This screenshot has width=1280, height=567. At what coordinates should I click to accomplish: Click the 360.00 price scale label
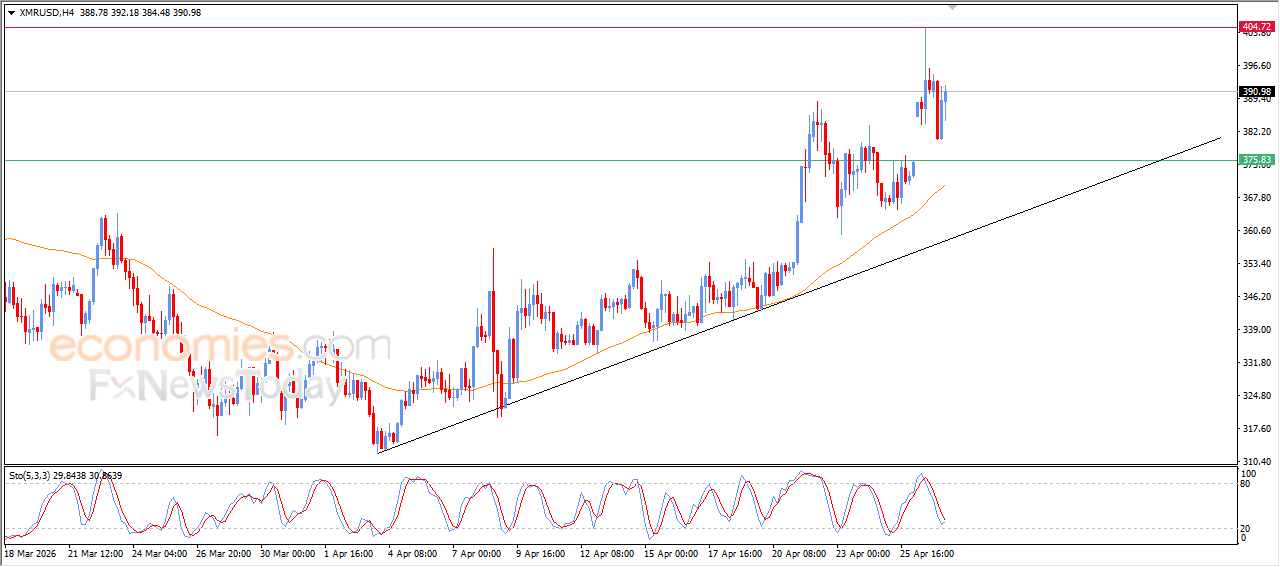[x=1256, y=230]
